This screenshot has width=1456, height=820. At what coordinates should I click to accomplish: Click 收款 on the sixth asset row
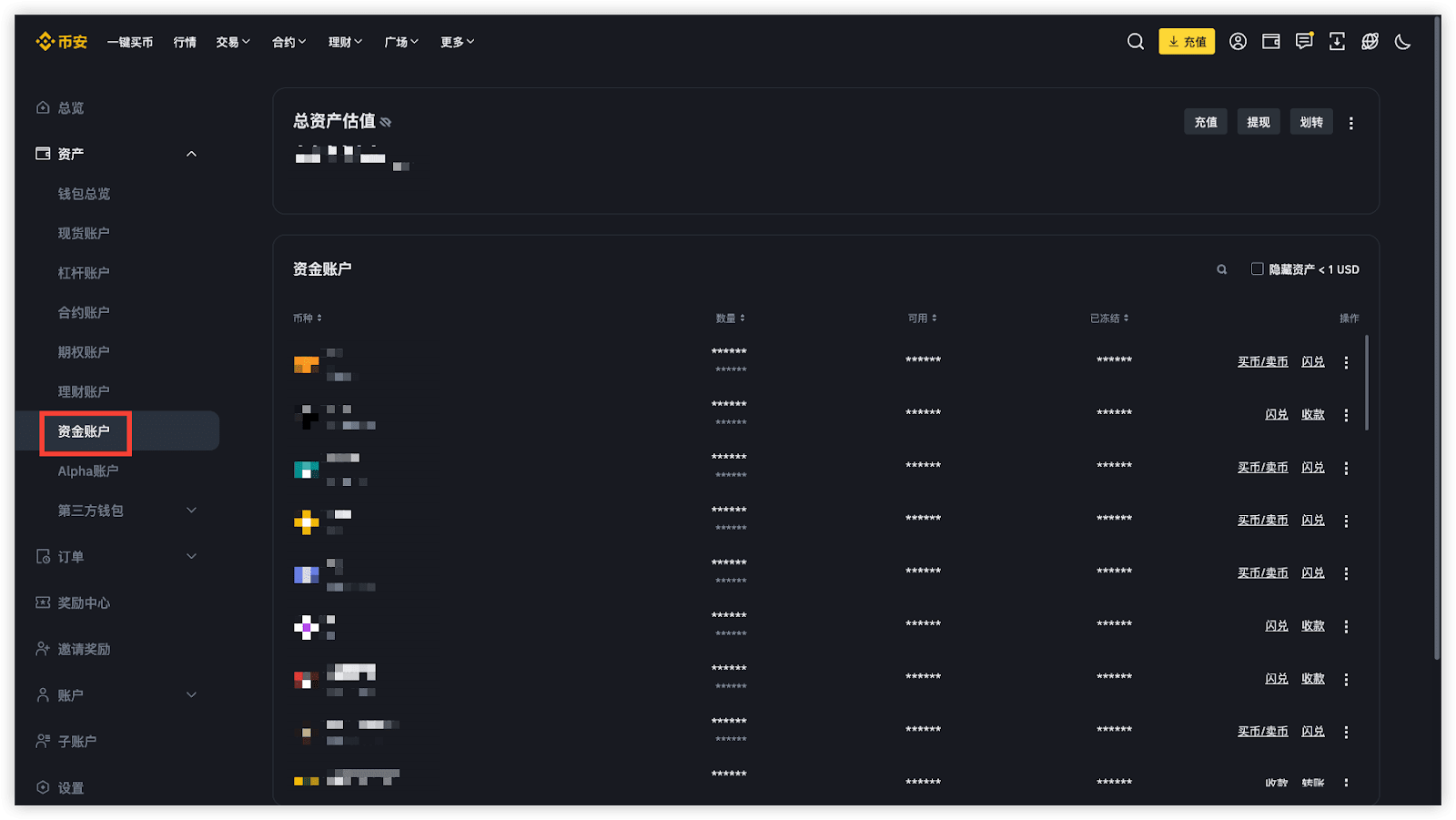point(1313,625)
